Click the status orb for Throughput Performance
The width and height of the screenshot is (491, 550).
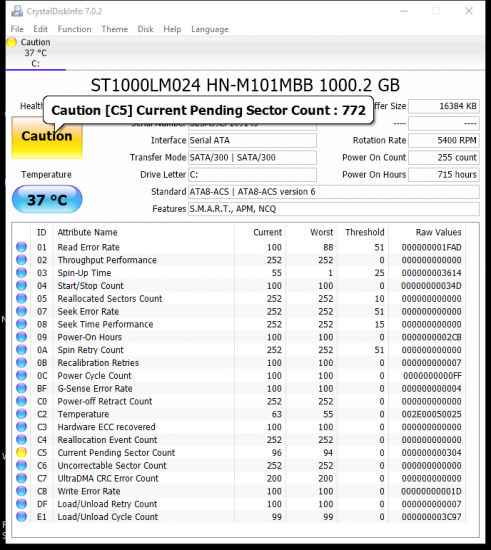coord(21,260)
